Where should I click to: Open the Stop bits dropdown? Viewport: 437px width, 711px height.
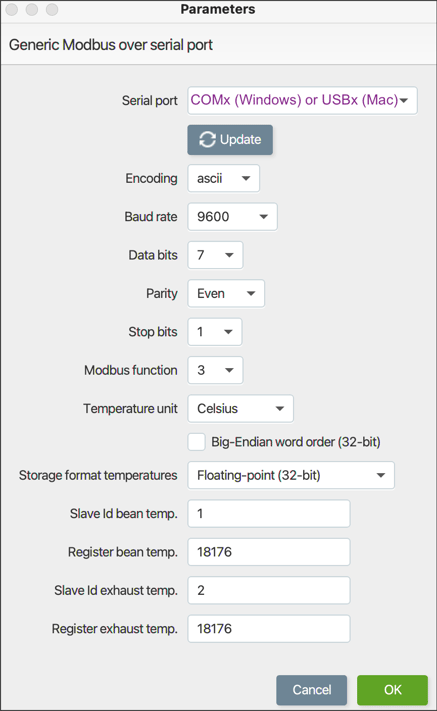(215, 332)
